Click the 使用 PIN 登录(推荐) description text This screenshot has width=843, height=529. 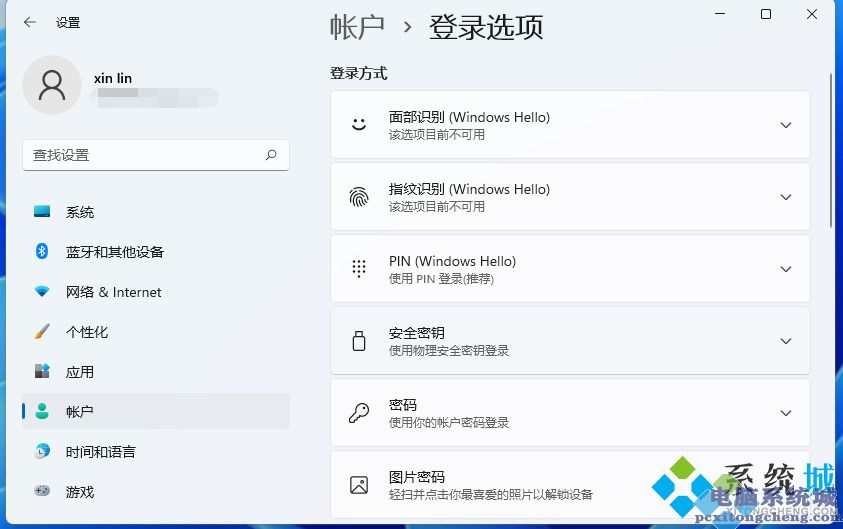(x=441, y=278)
